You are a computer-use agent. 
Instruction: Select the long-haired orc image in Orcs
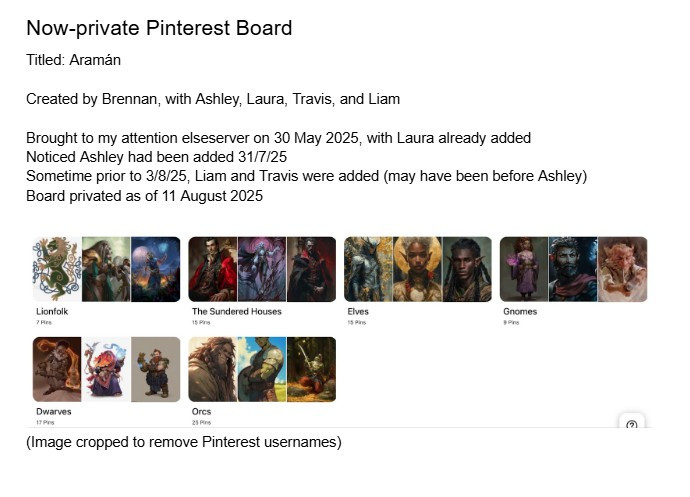click(x=212, y=369)
